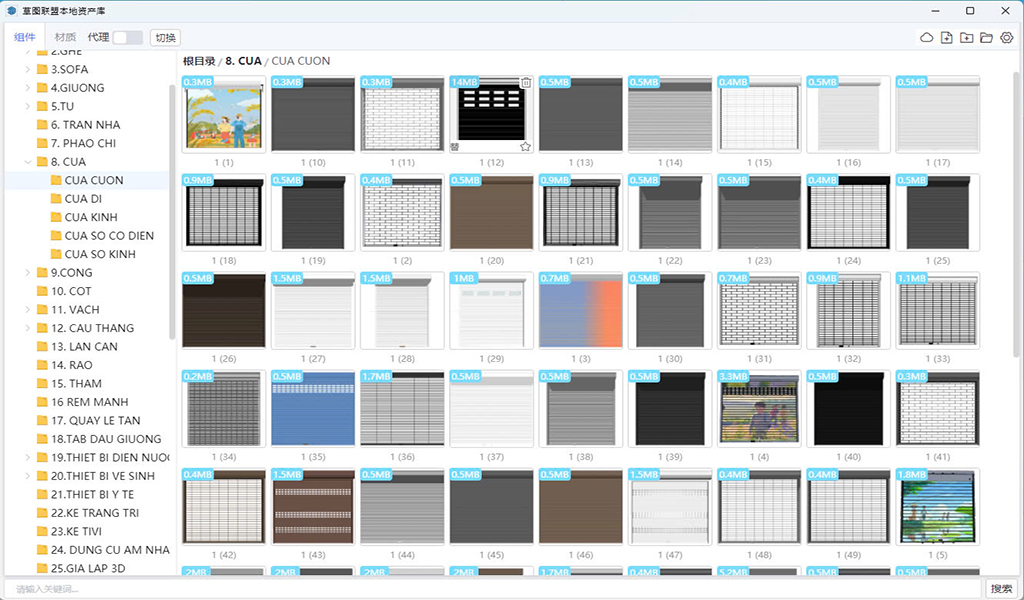
Task: Open the local folder icon
Action: coord(986,38)
